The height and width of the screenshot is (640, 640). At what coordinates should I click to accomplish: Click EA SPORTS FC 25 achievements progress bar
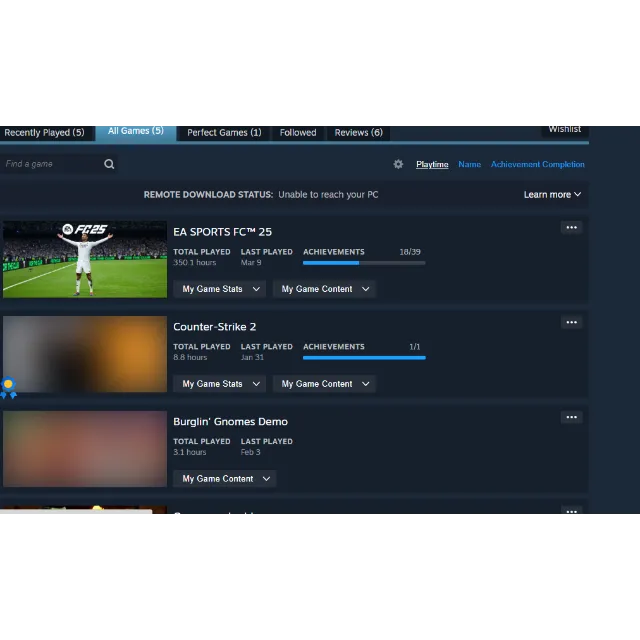tap(364, 263)
